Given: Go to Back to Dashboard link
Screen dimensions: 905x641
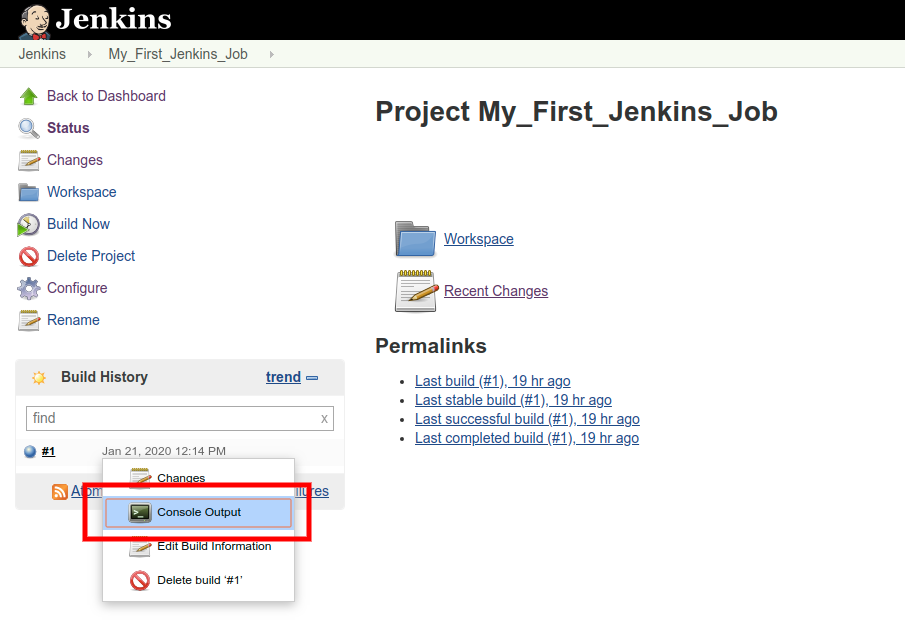Looking at the screenshot, I should click(x=106, y=96).
